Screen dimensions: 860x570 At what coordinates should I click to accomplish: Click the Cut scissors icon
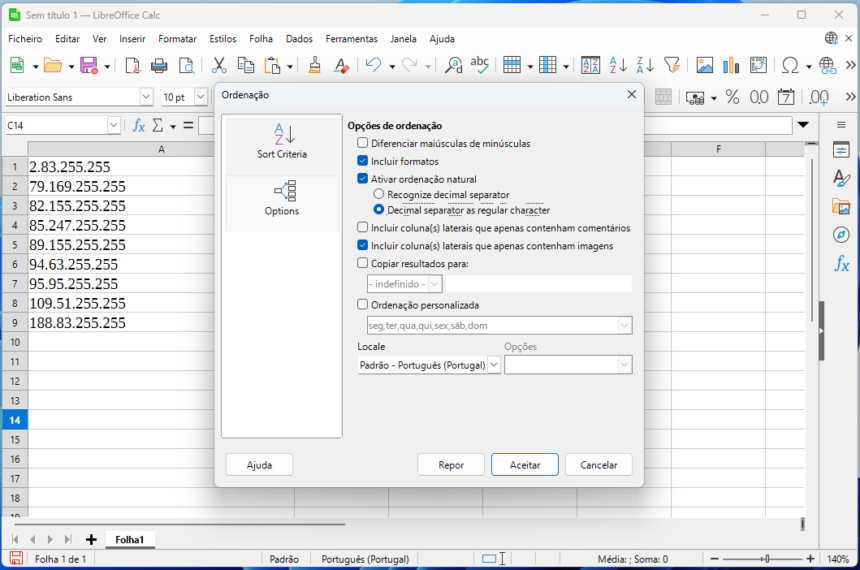pyautogui.click(x=219, y=66)
